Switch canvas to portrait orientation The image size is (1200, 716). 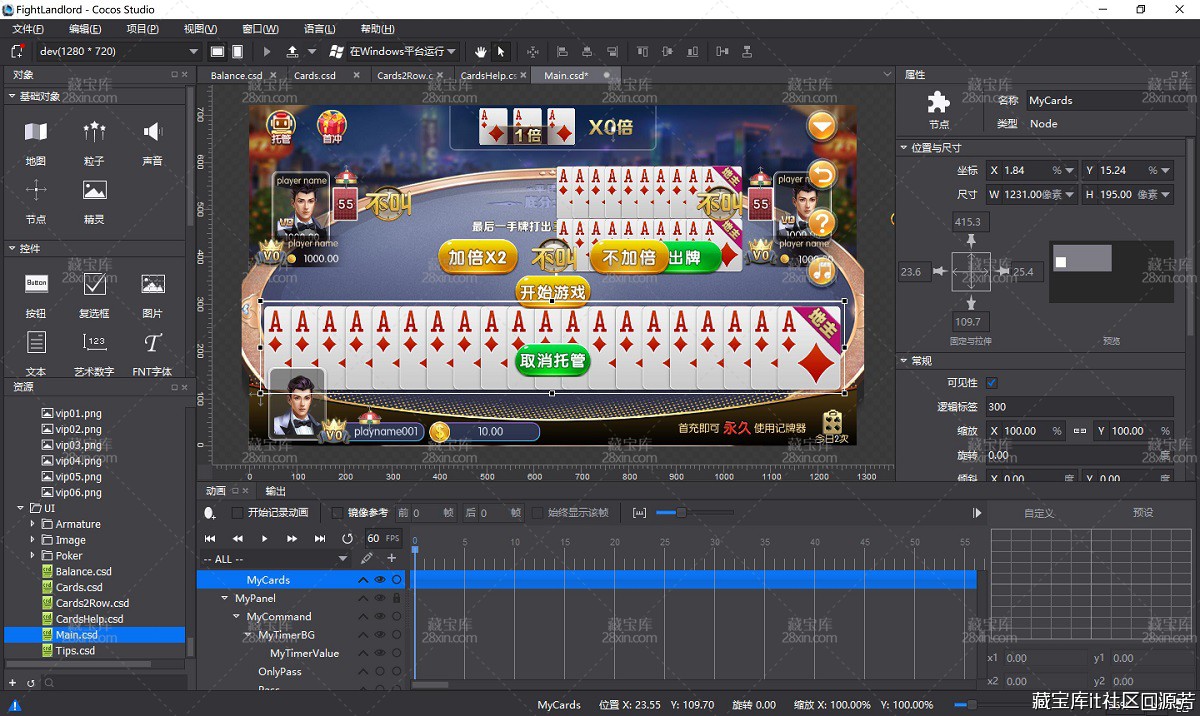[238, 51]
